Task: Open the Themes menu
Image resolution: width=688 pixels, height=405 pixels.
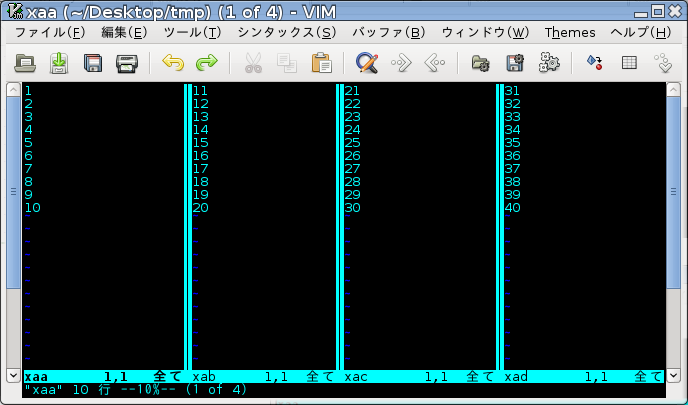Action: (570, 32)
